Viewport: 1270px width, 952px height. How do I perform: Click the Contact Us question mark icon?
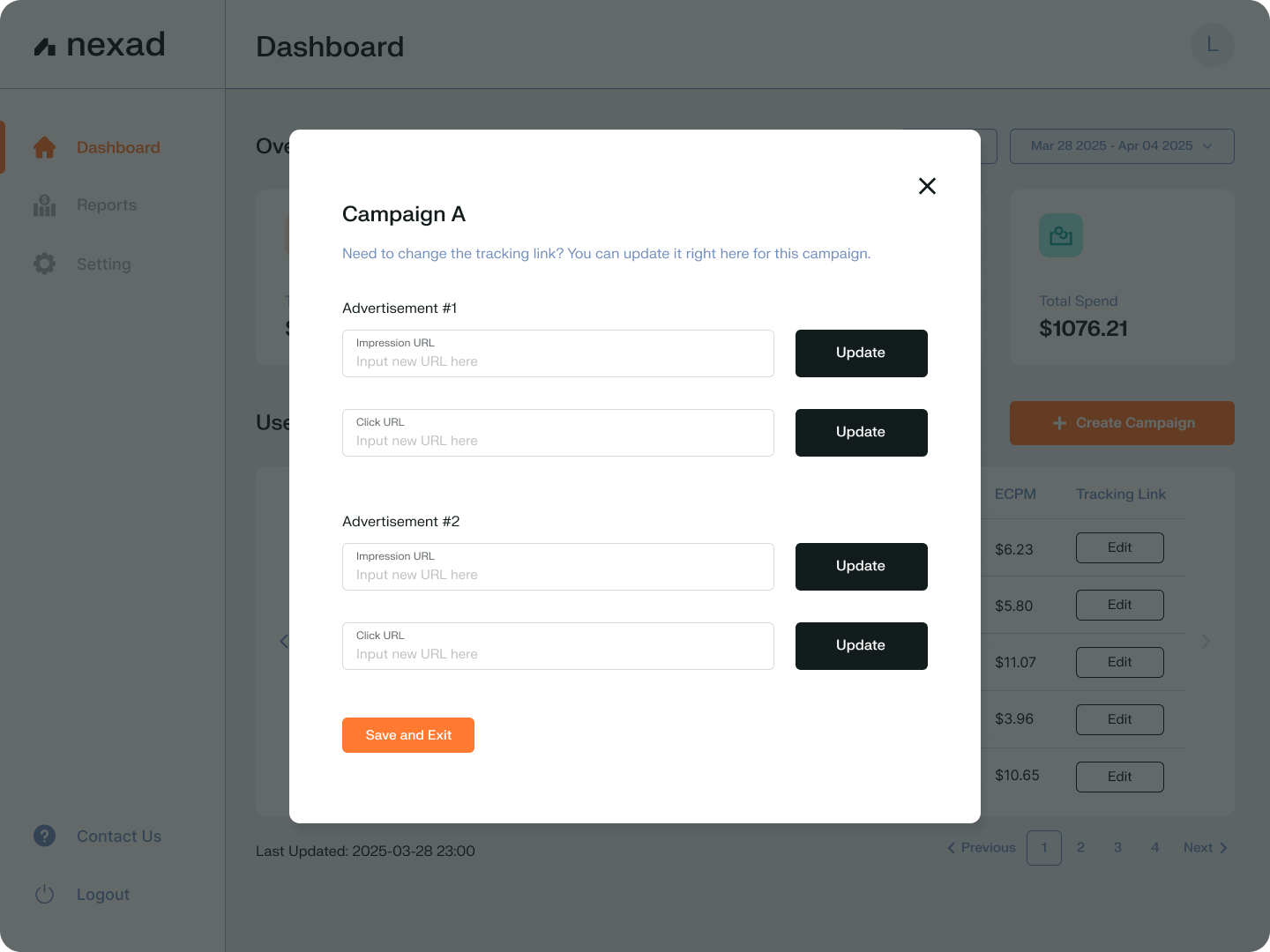pyautogui.click(x=45, y=836)
